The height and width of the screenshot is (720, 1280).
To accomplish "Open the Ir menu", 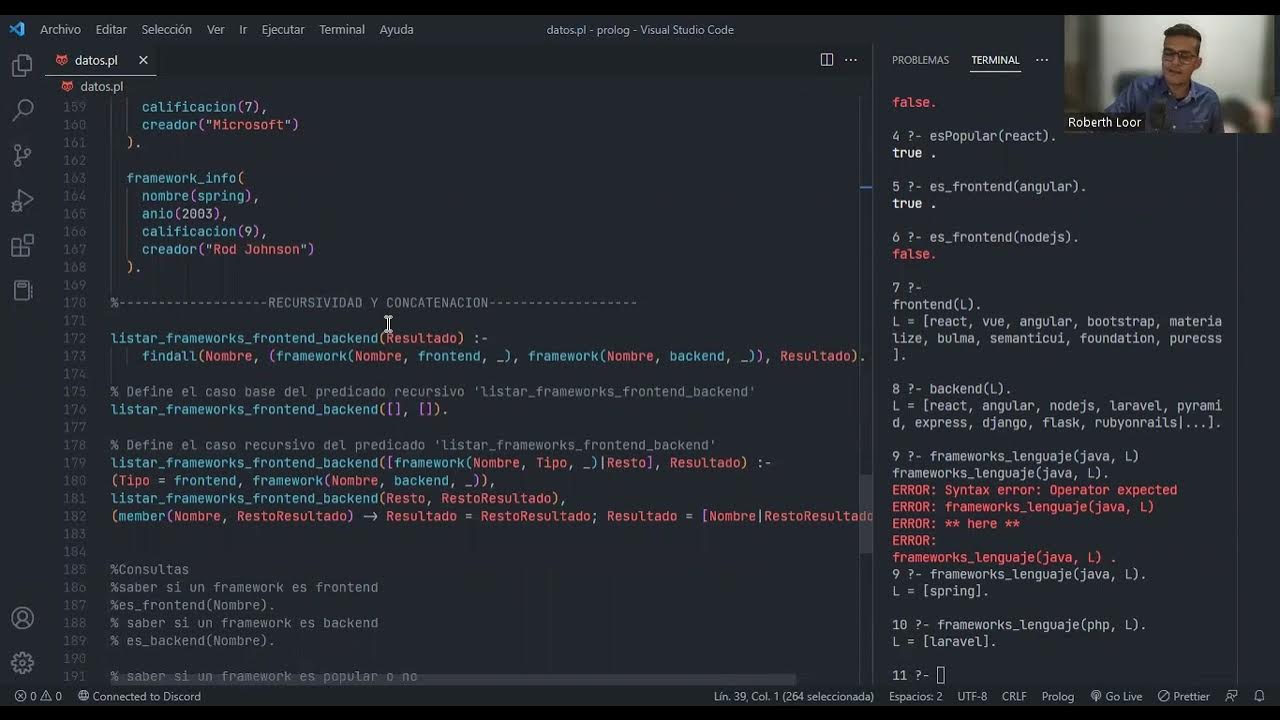I will tap(243, 29).
